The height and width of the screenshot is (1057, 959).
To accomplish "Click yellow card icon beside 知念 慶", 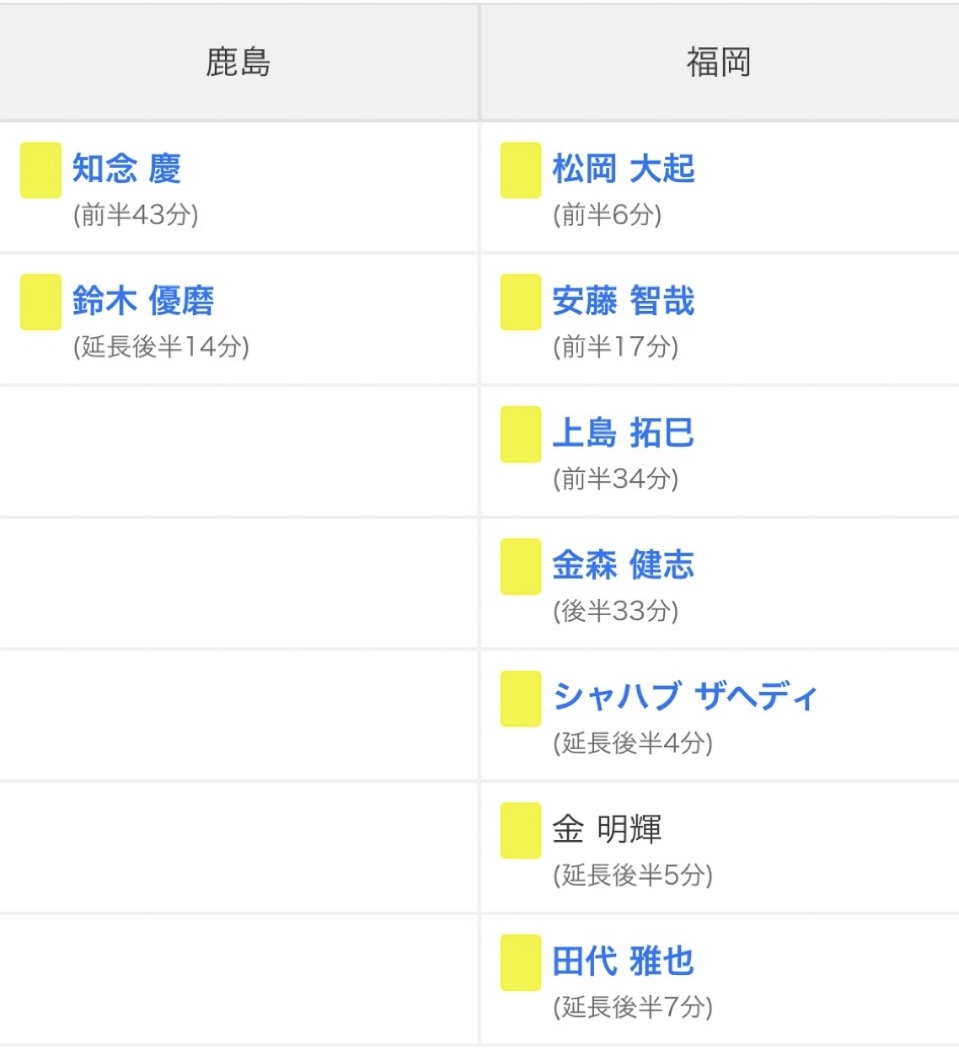I will 40,170.
